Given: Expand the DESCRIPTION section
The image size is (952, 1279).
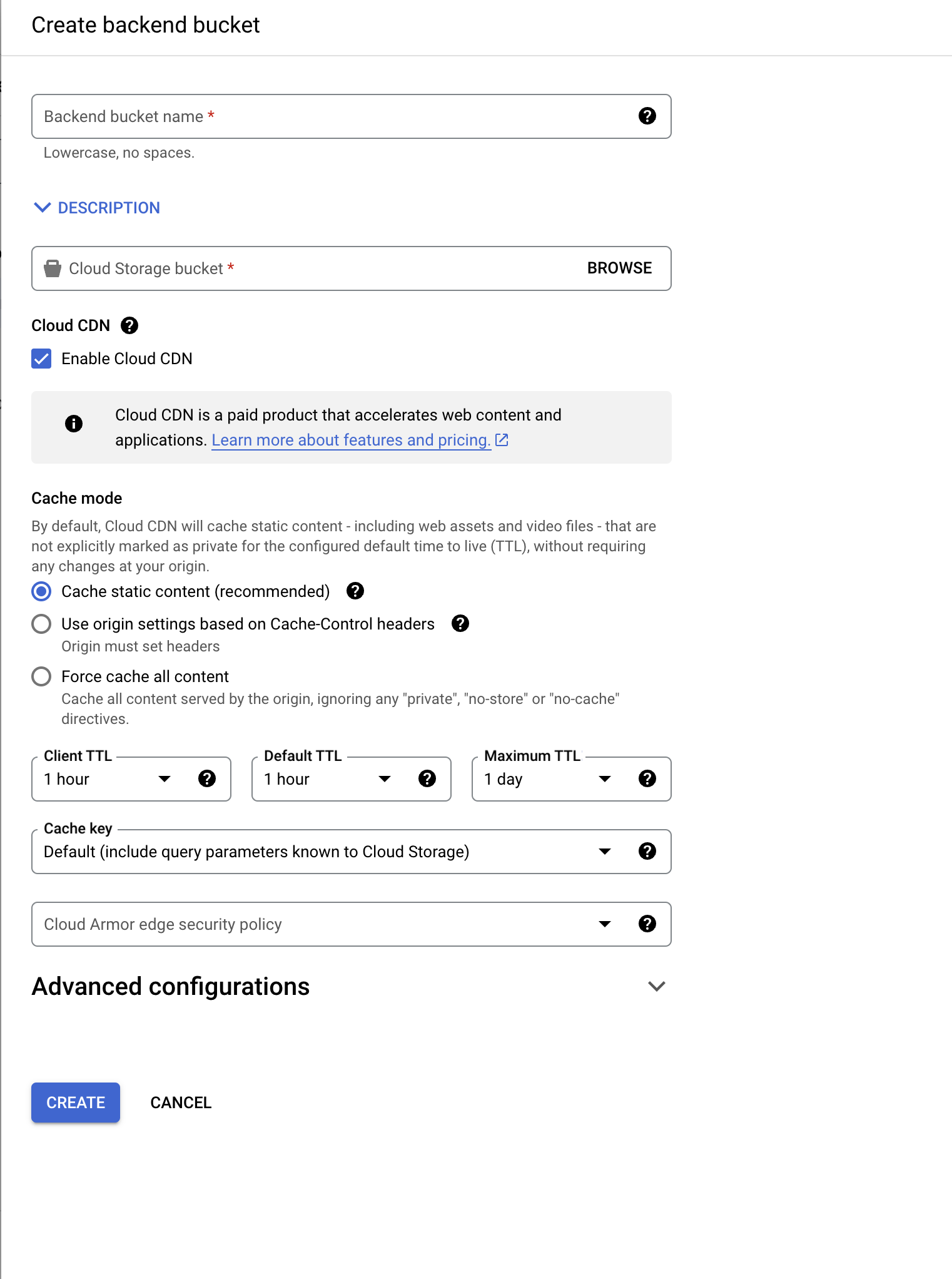Looking at the screenshot, I should pyautogui.click(x=97, y=208).
